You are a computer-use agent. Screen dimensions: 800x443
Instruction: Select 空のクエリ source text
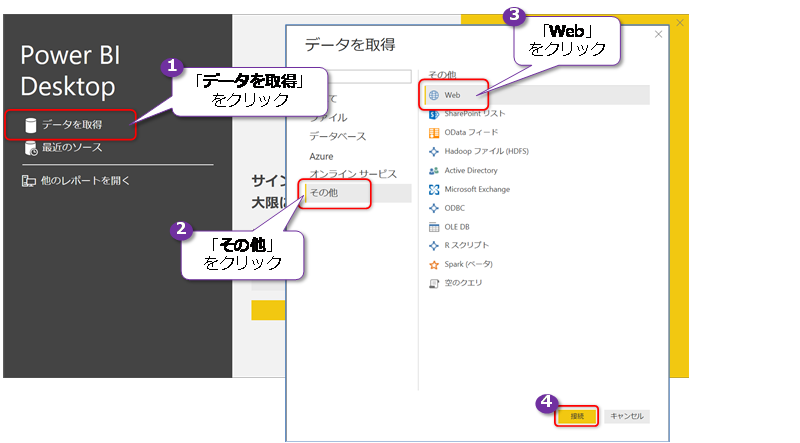point(463,283)
